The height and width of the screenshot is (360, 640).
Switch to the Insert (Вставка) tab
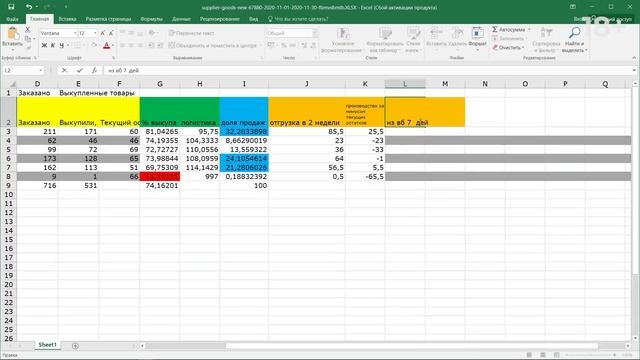(67, 19)
